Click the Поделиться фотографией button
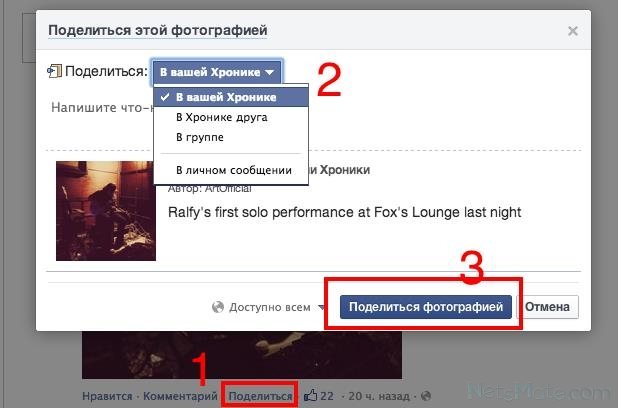Viewport: 618px width, 408px height. (426, 307)
